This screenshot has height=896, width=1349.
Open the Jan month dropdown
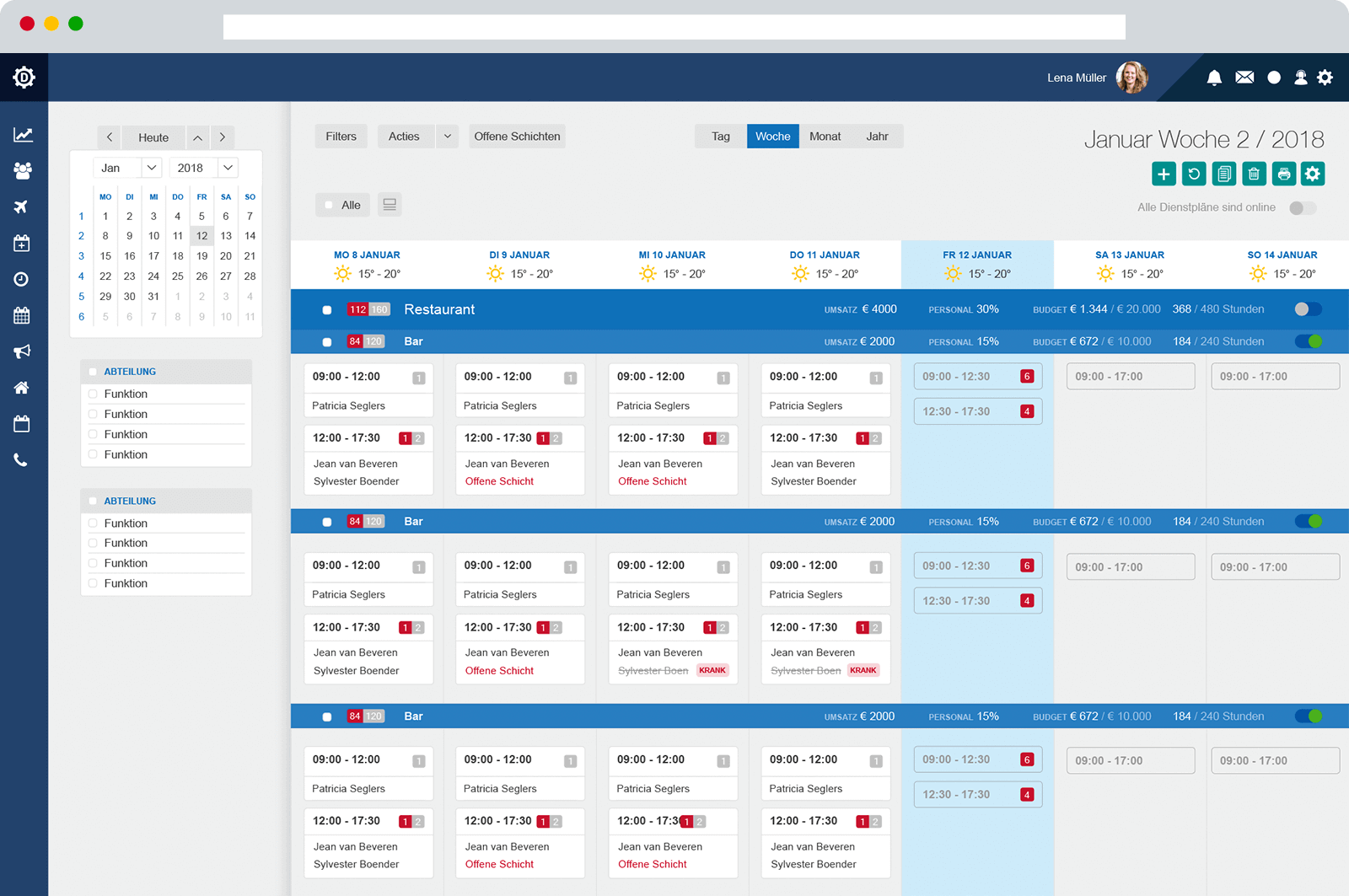pyautogui.click(x=127, y=168)
